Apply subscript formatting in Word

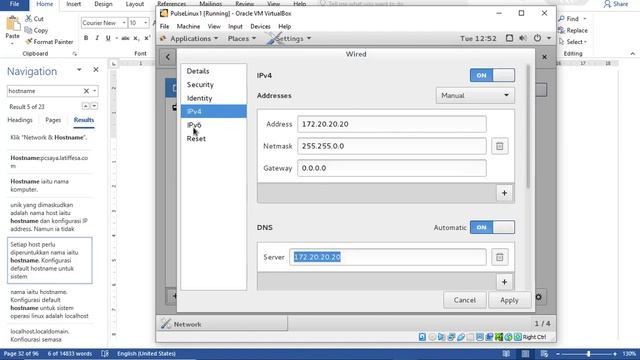[x=136, y=38]
